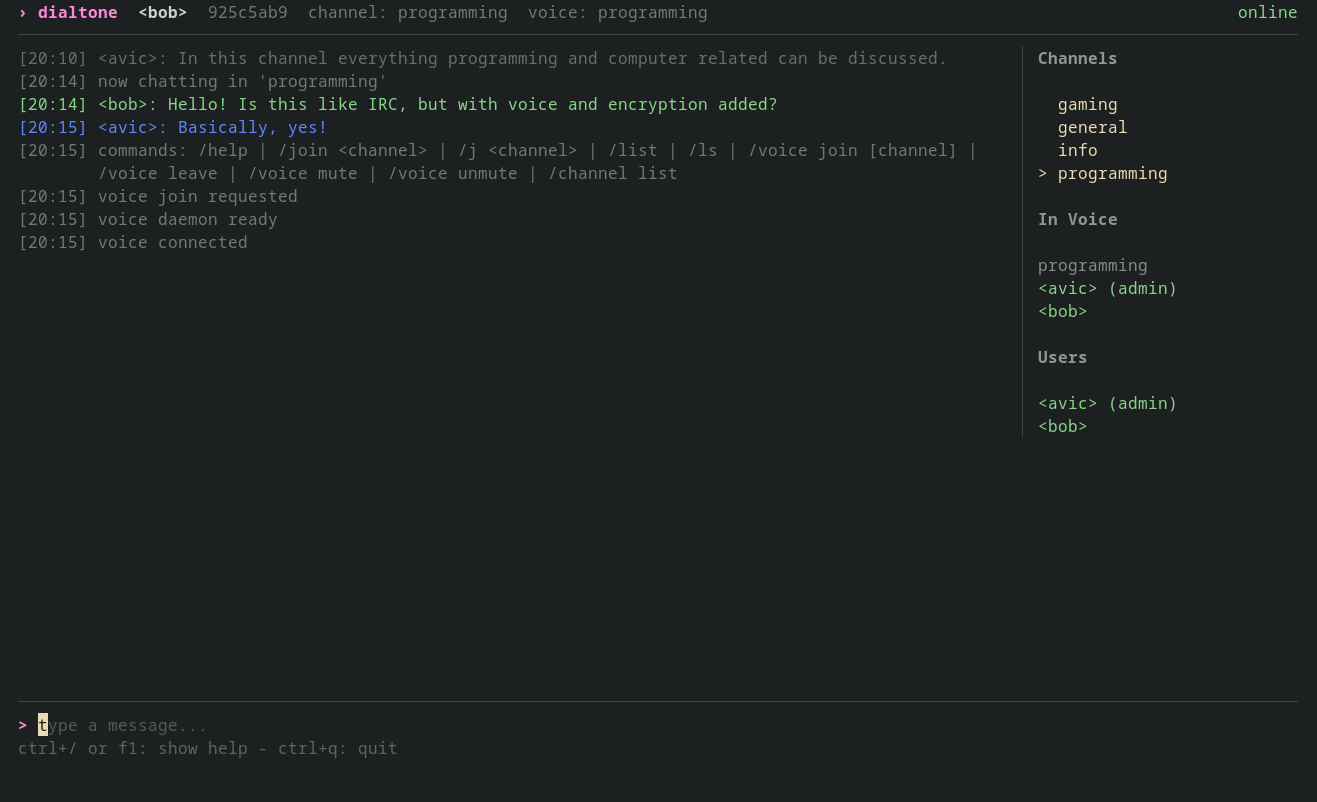Click avic admin under In Voice
The height and width of the screenshot is (802, 1317).
(x=1107, y=289)
